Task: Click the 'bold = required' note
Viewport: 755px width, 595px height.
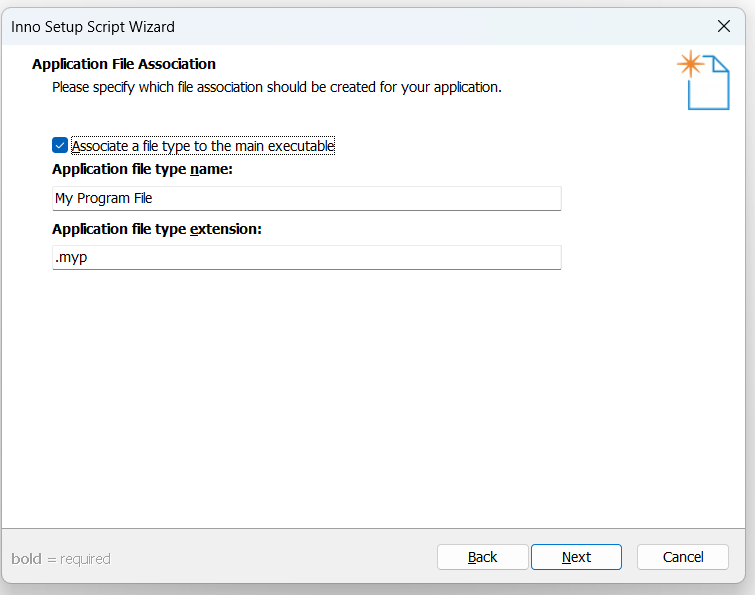Action: 61,559
